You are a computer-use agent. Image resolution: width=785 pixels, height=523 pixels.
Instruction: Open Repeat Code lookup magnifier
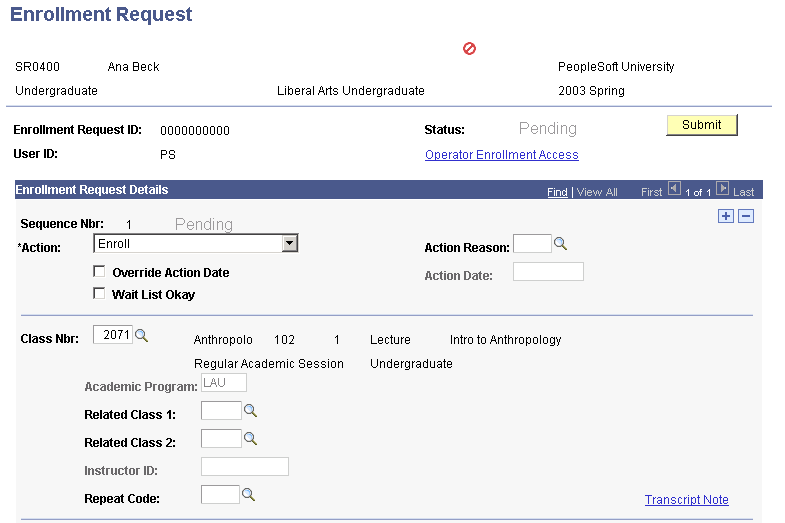coord(248,495)
